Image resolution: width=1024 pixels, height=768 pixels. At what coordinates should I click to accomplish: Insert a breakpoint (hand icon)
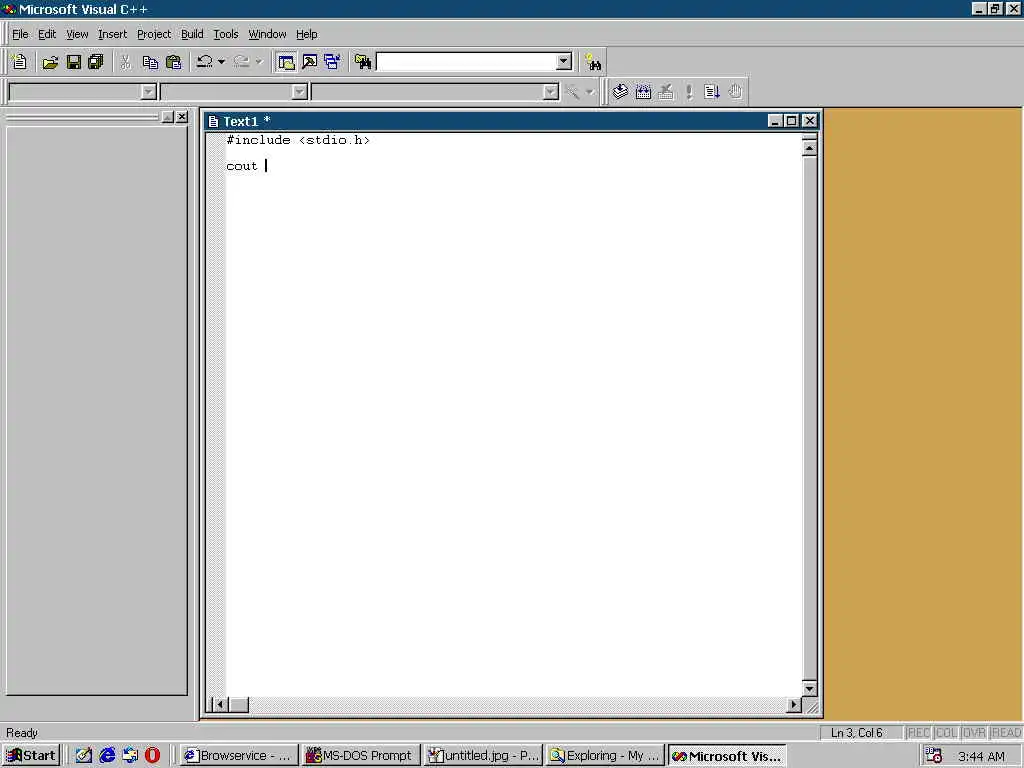click(x=735, y=91)
